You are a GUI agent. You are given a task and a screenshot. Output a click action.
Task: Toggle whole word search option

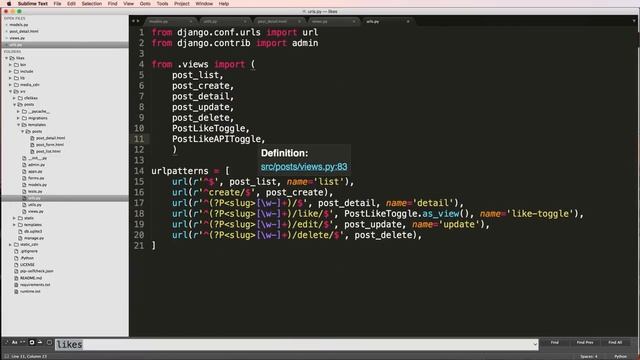click(x=22, y=342)
